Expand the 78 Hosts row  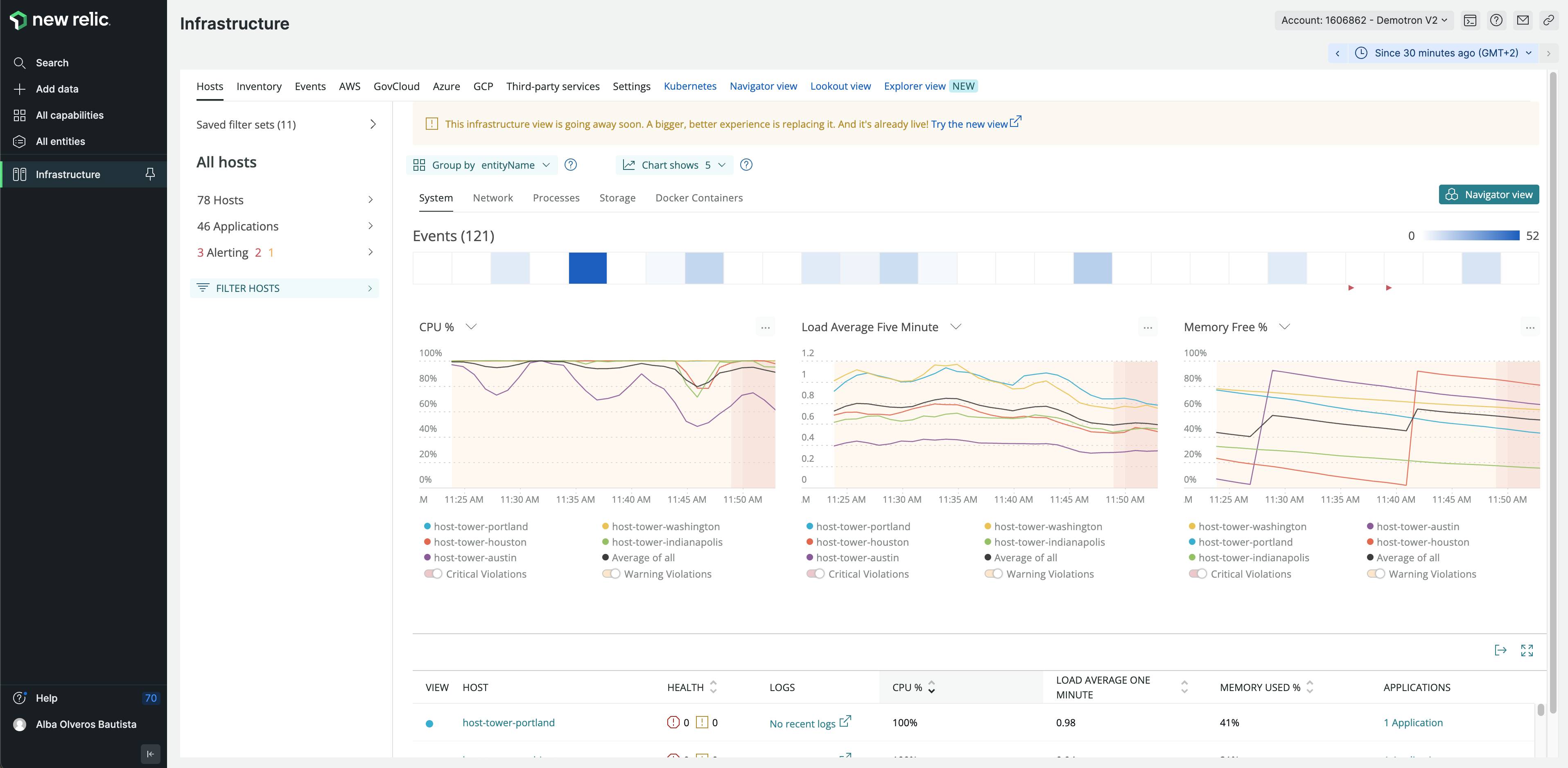point(285,200)
